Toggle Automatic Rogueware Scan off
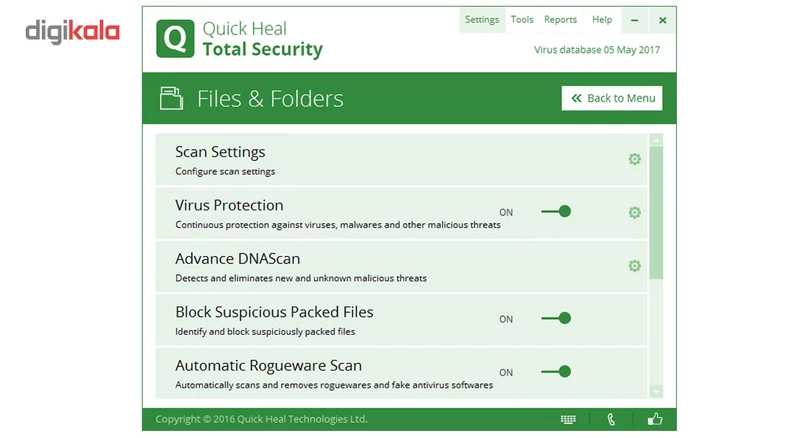This screenshot has height=438, width=800. coord(556,372)
